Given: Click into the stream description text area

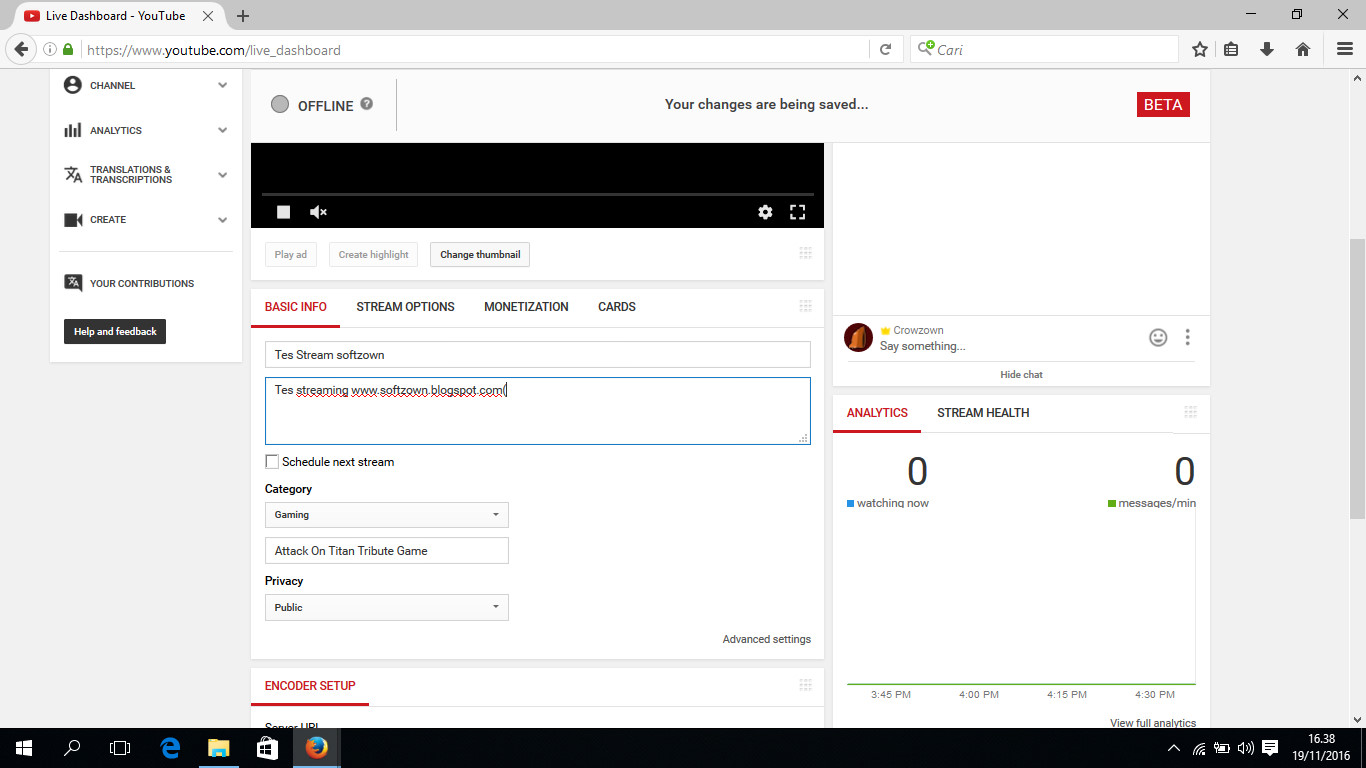Looking at the screenshot, I should (538, 411).
